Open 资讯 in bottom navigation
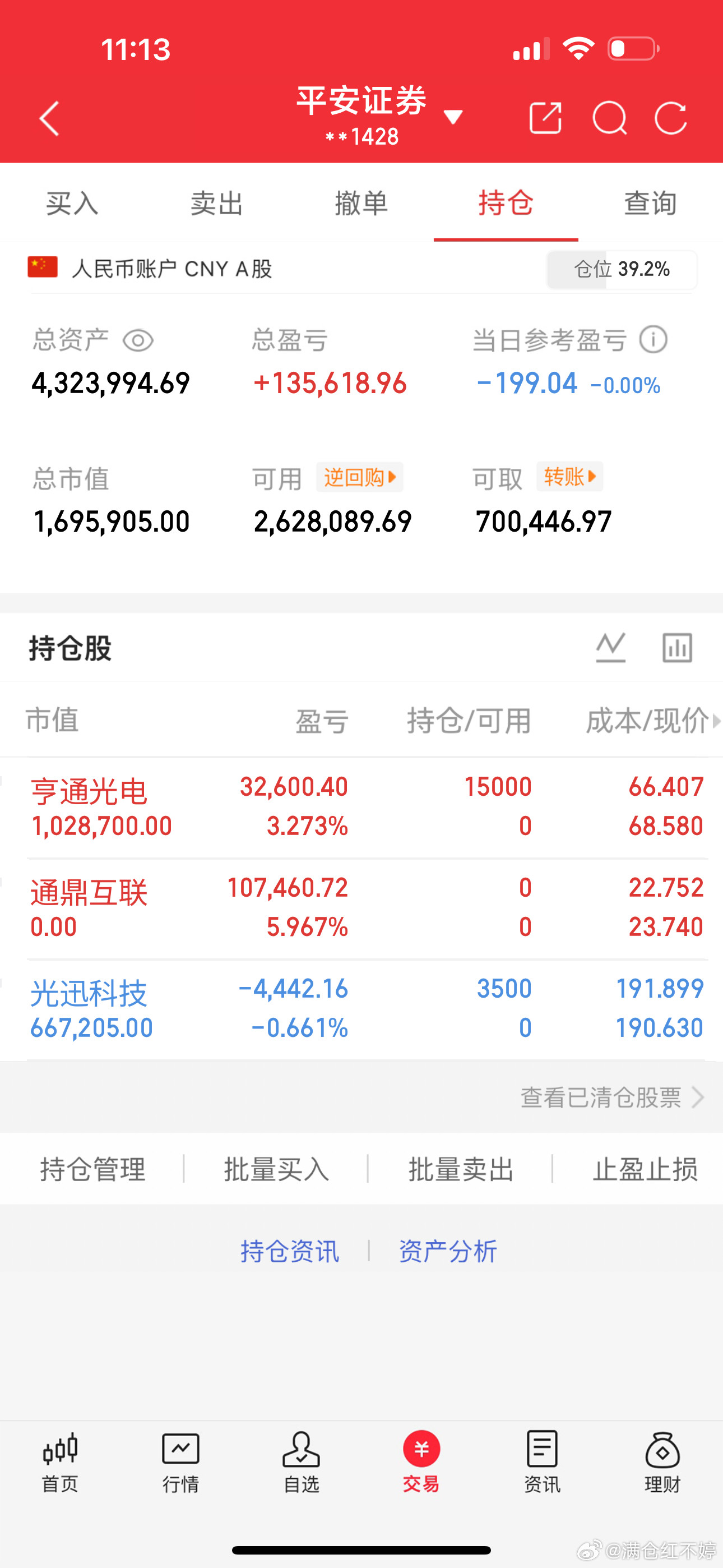 (x=541, y=1463)
